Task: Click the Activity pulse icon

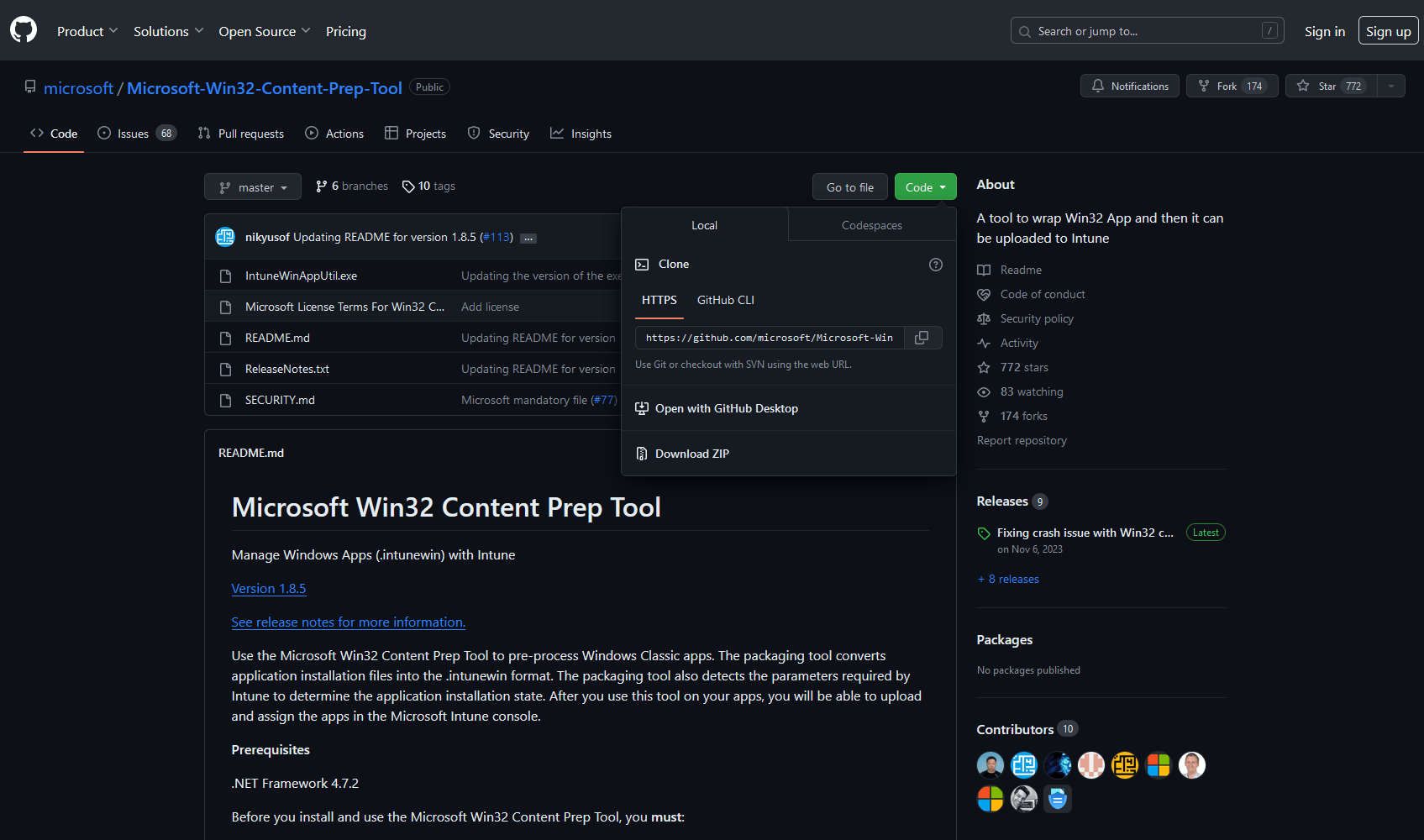Action: pyautogui.click(x=984, y=343)
